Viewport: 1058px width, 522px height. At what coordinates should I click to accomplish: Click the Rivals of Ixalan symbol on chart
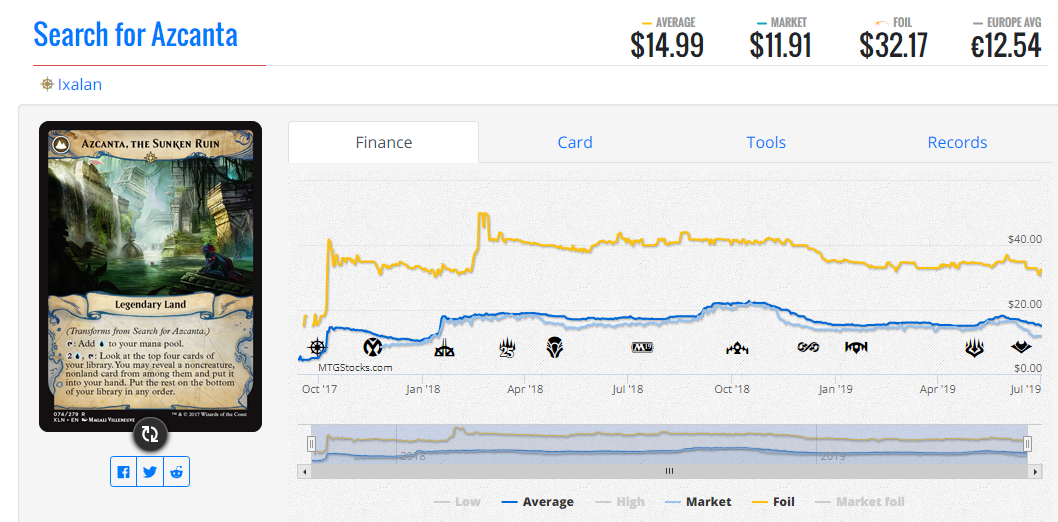tap(445, 349)
